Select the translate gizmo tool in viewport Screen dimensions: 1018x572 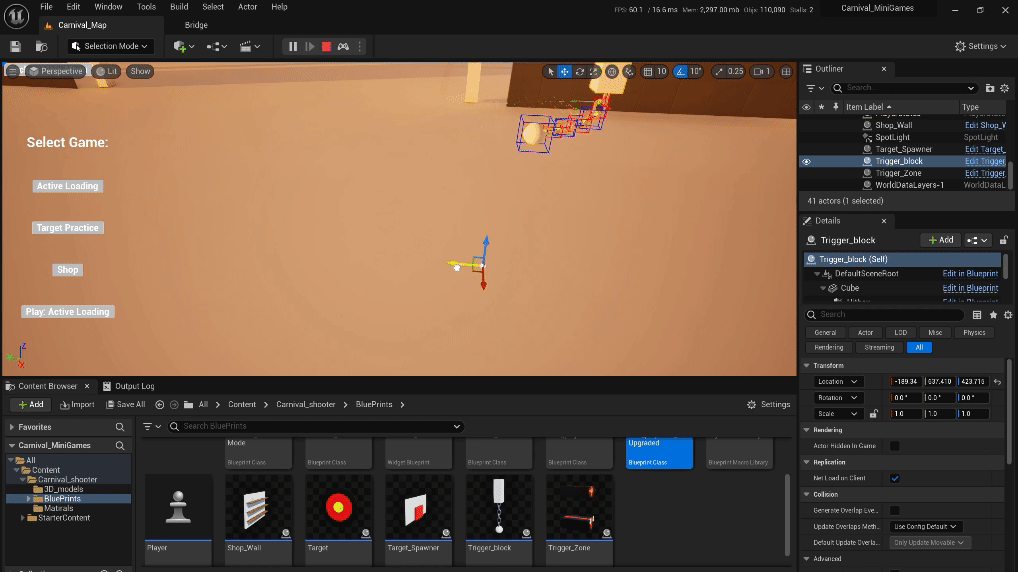tap(565, 71)
